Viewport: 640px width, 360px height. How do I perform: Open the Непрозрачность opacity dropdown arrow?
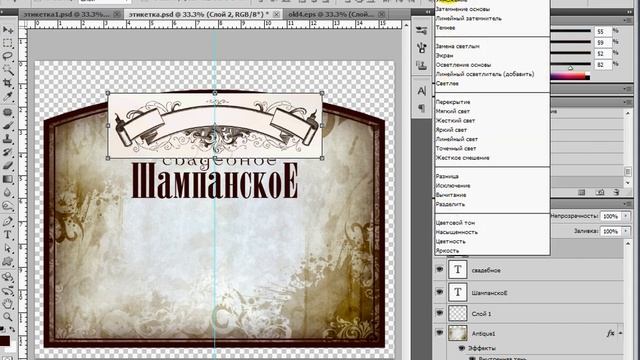click(626, 216)
